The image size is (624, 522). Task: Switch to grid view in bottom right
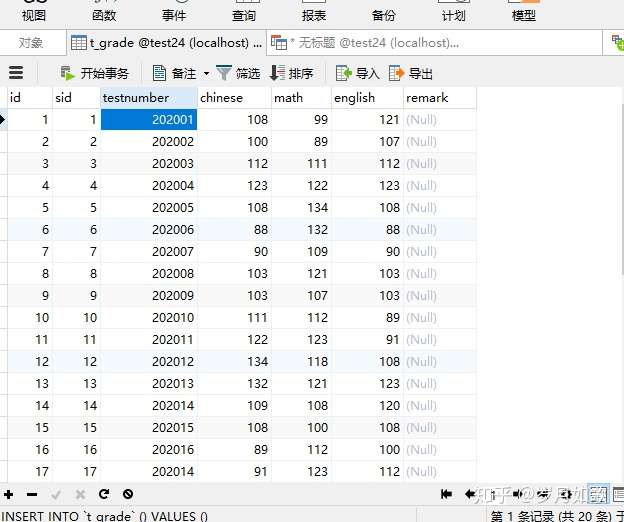(598, 495)
